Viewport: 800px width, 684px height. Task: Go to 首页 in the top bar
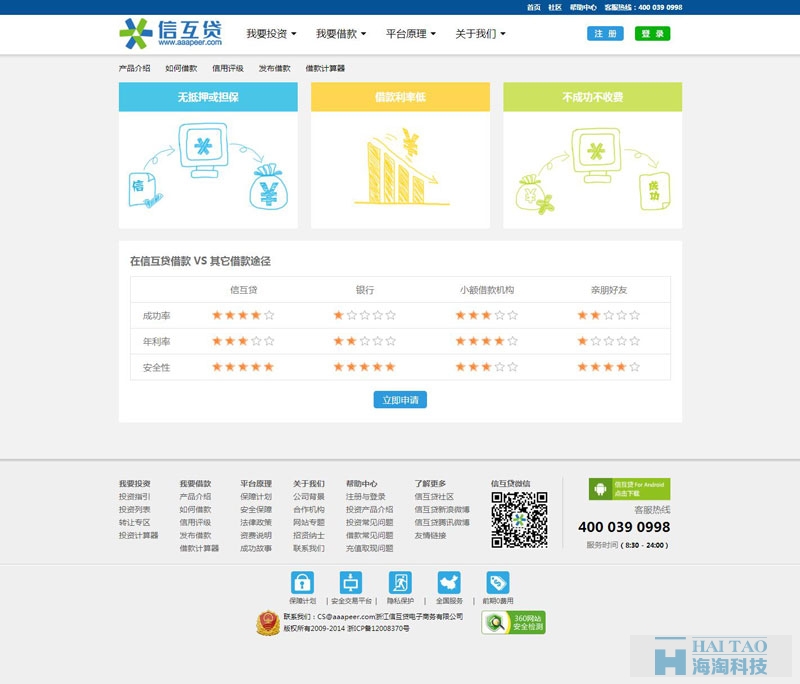pyautogui.click(x=534, y=7)
